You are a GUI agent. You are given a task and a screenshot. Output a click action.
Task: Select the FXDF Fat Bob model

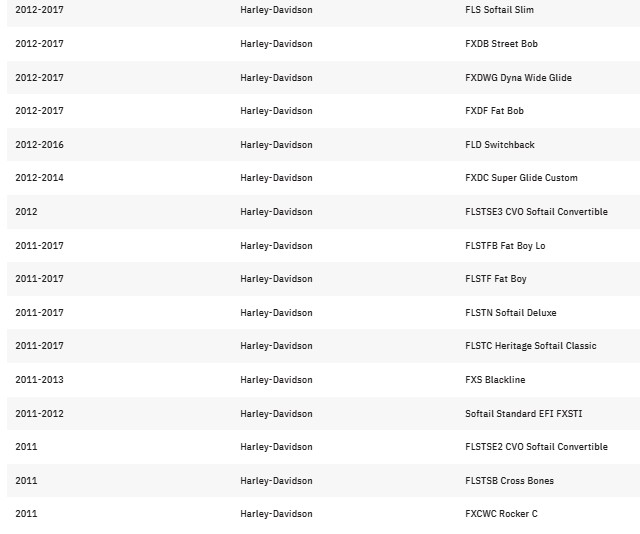coord(494,111)
